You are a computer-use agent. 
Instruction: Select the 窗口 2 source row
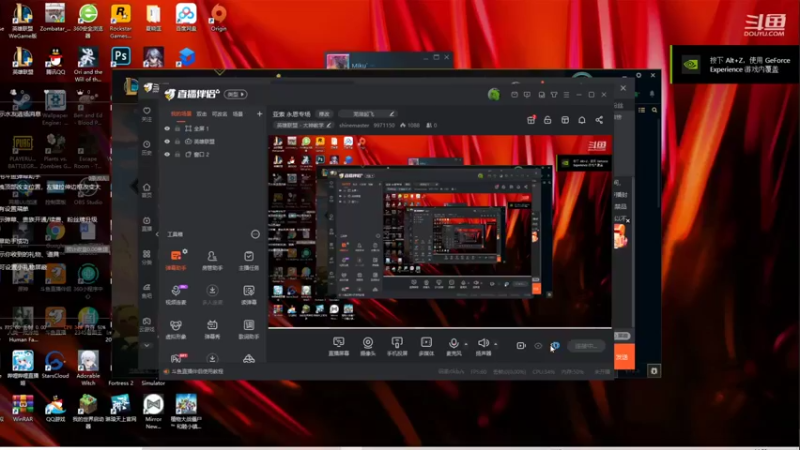pos(213,154)
